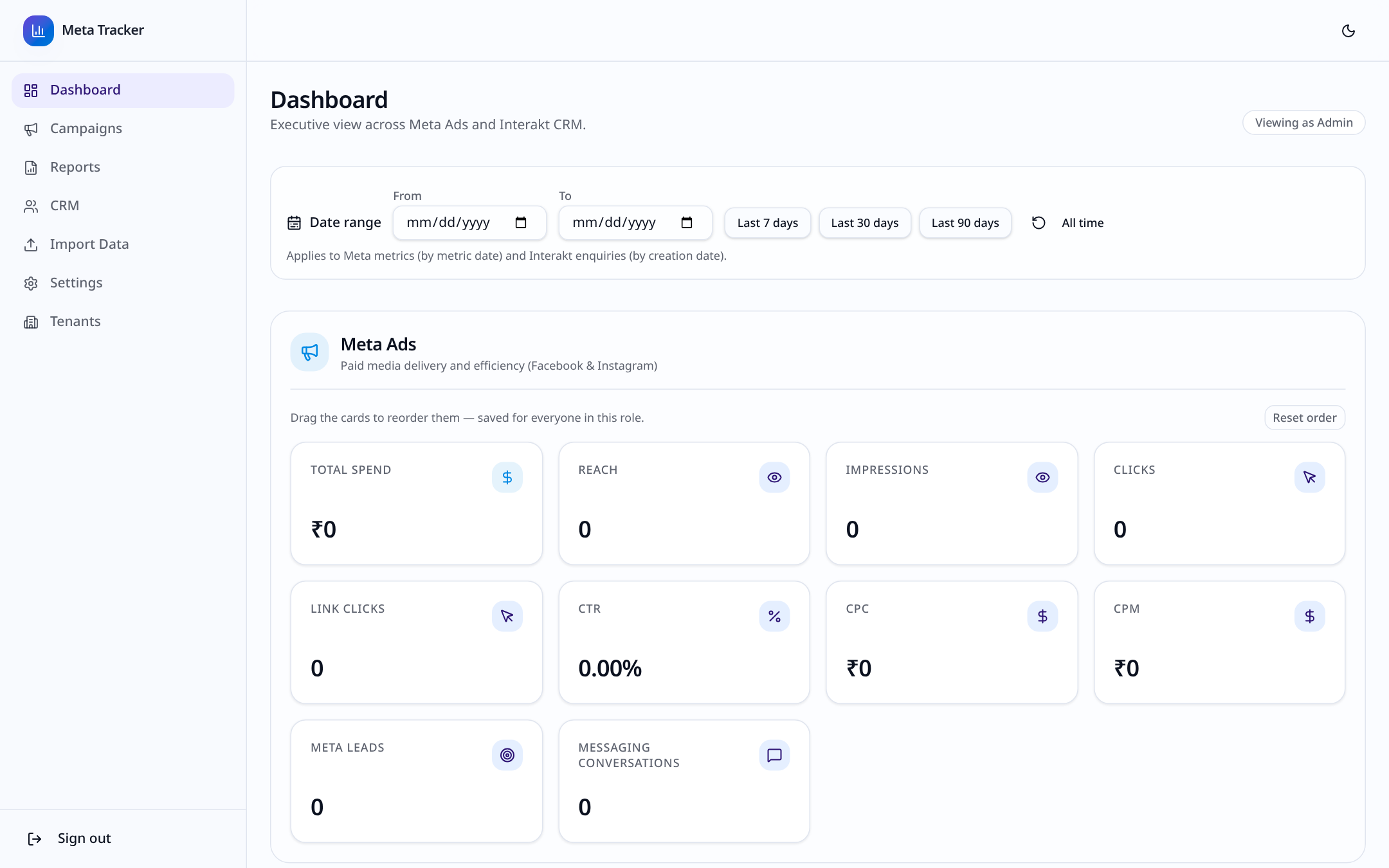The image size is (1389, 868).
Task: Click the CPC dollar icon
Action: [x=1042, y=617]
